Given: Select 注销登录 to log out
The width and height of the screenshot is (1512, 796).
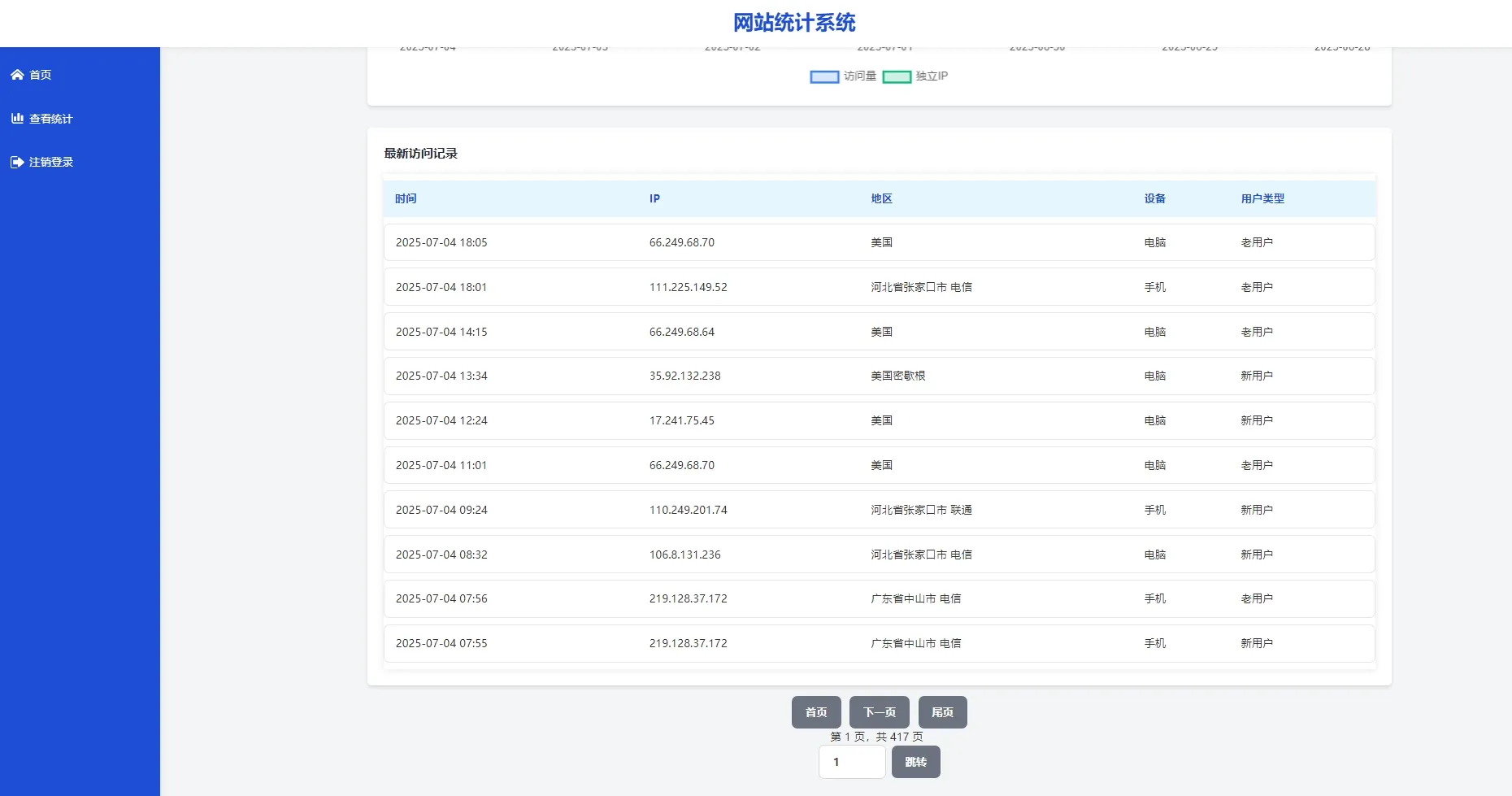Looking at the screenshot, I should pos(50,161).
